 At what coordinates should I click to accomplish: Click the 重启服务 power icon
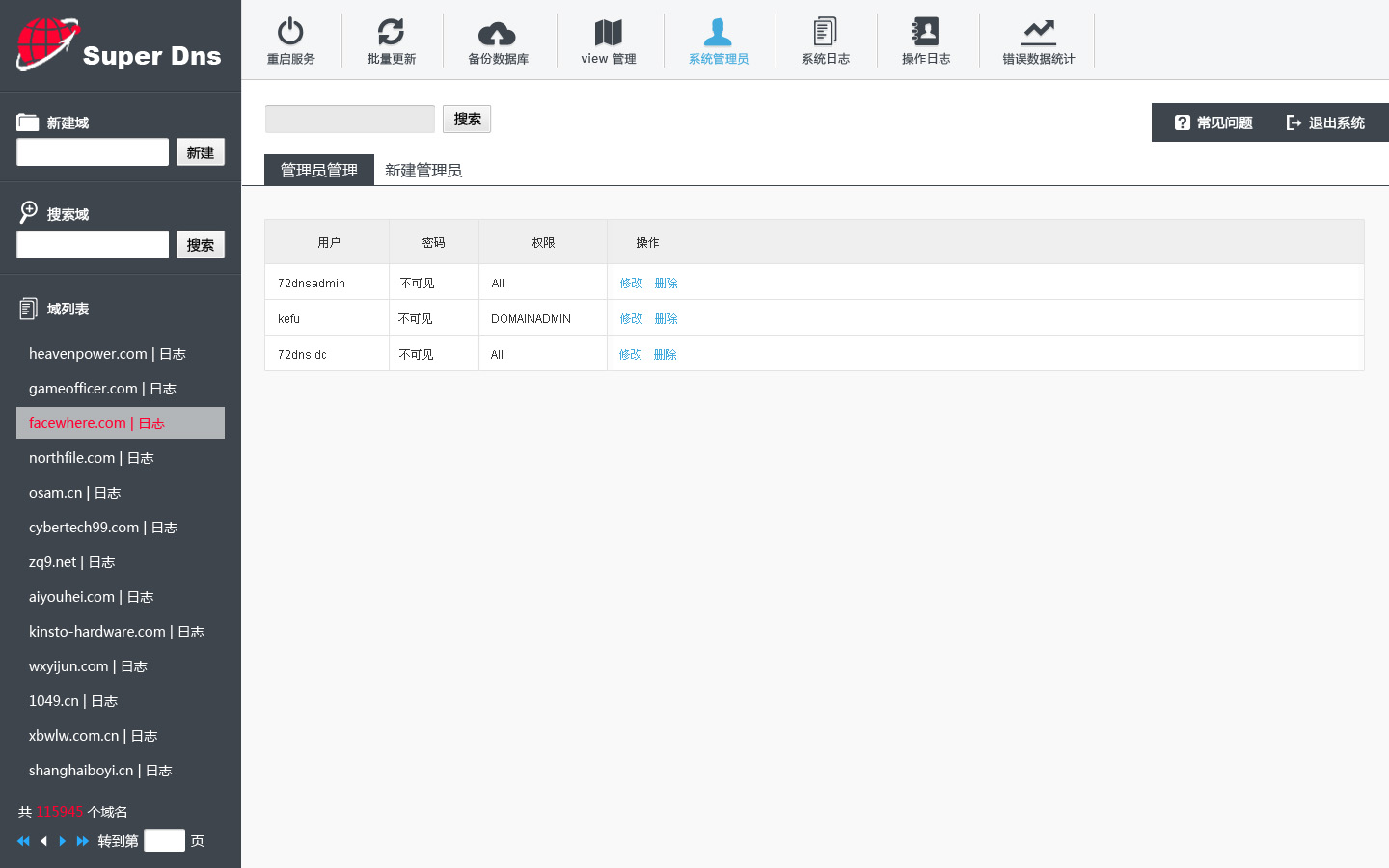pos(290,32)
